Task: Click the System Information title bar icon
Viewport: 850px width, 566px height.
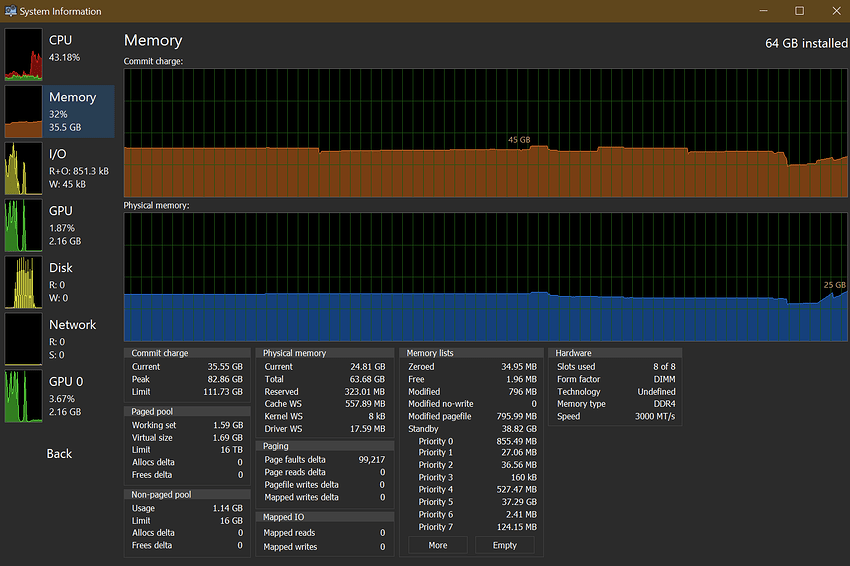Action: coord(10,11)
